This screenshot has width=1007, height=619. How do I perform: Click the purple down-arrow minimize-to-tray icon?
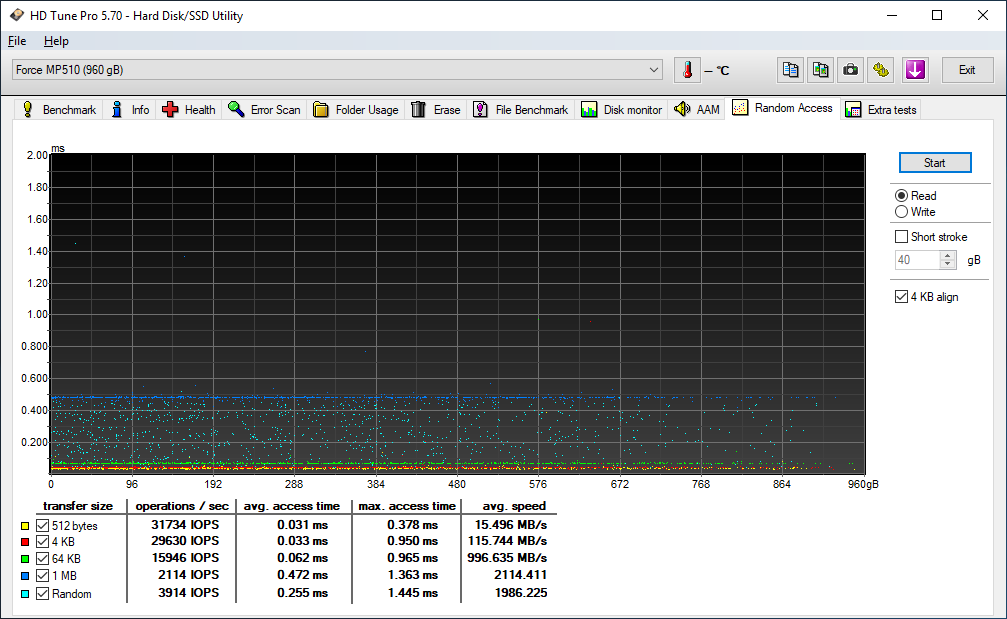(915, 70)
